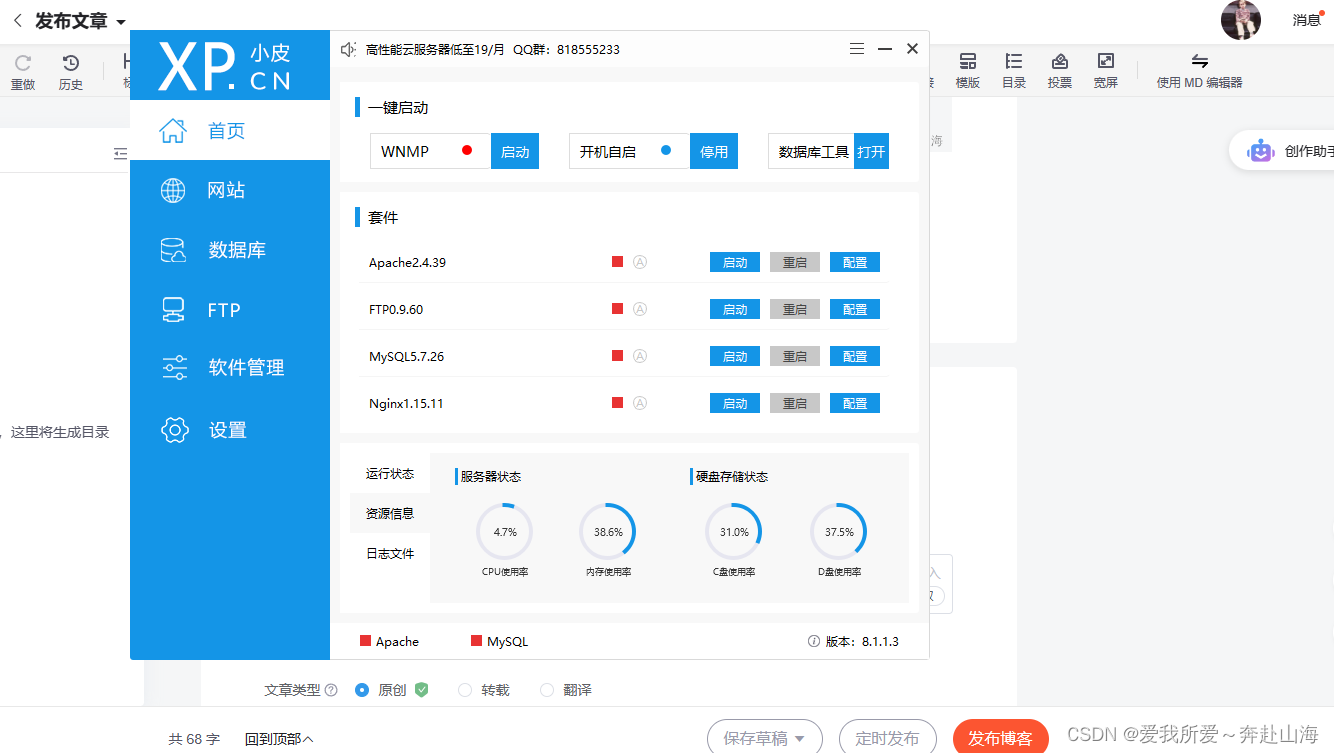Click the red status square for Apache2.4.39
This screenshot has height=753, width=1334.
point(618,262)
